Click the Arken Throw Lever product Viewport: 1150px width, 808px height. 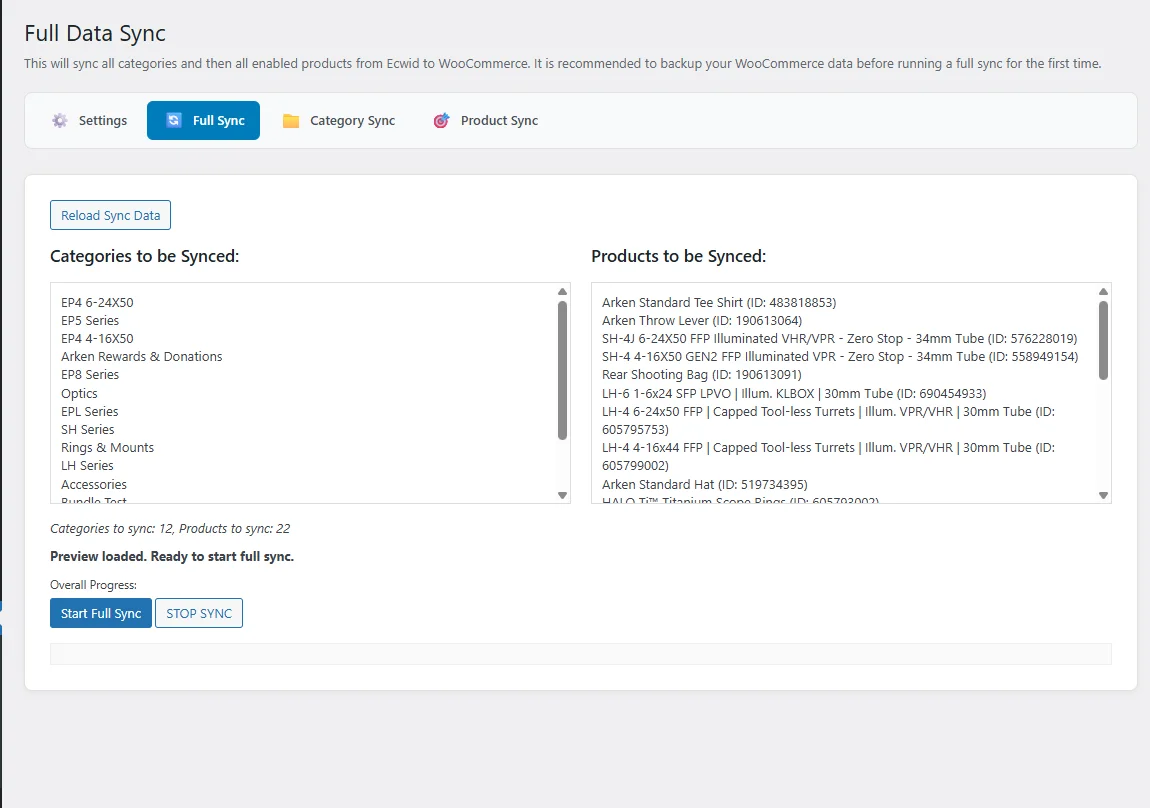703,320
